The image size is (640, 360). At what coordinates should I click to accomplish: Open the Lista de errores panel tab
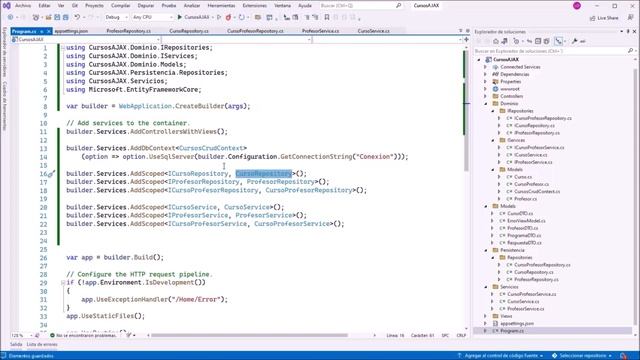point(42,344)
